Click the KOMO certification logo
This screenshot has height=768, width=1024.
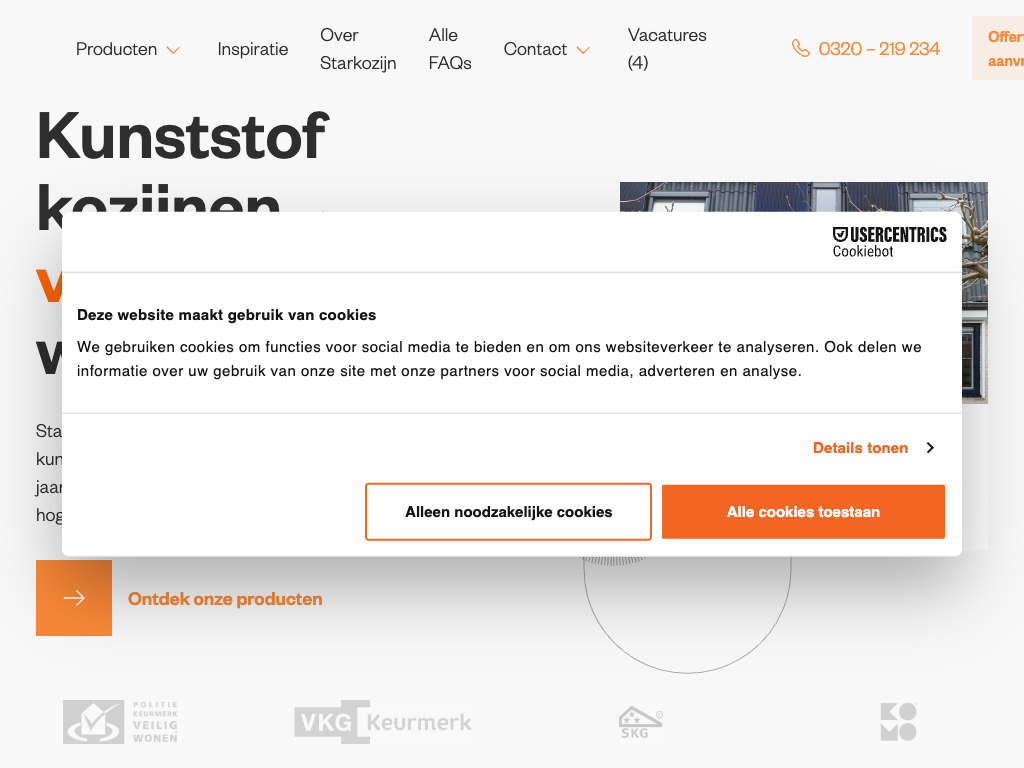pos(898,722)
